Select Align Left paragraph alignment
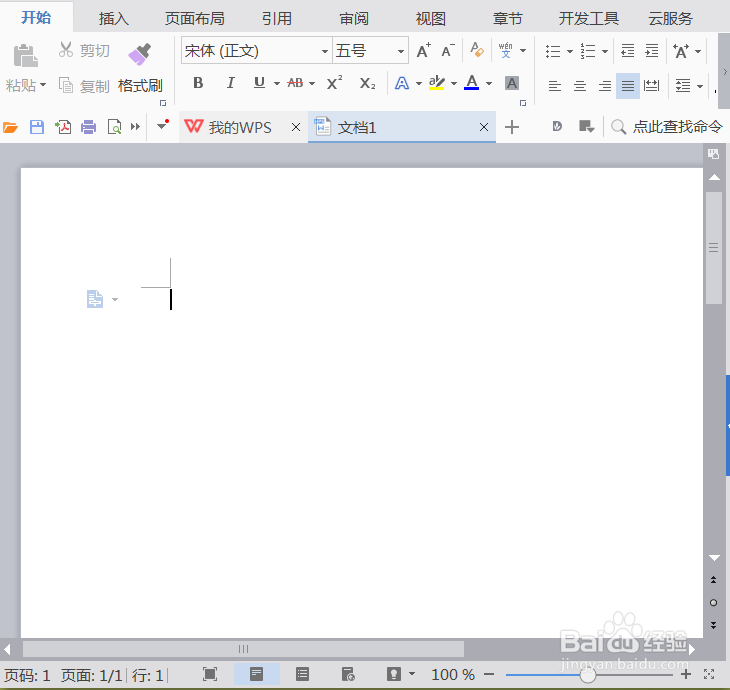730x690 pixels. [555, 86]
